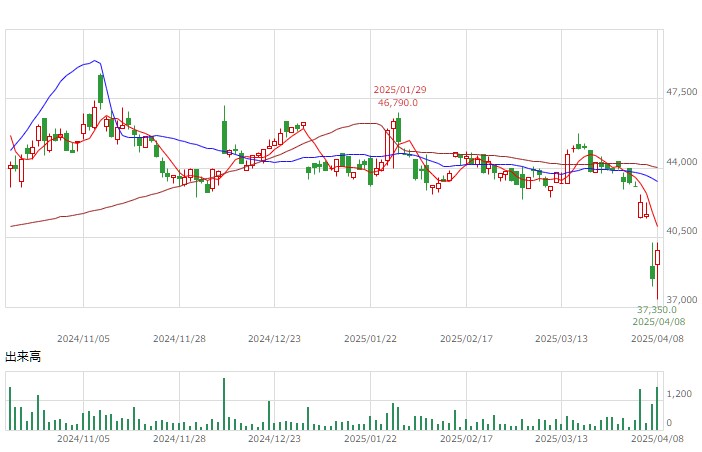Click the tall green candlestick after 2024/11/05
The width and height of the screenshot is (702, 452).
(101, 89)
